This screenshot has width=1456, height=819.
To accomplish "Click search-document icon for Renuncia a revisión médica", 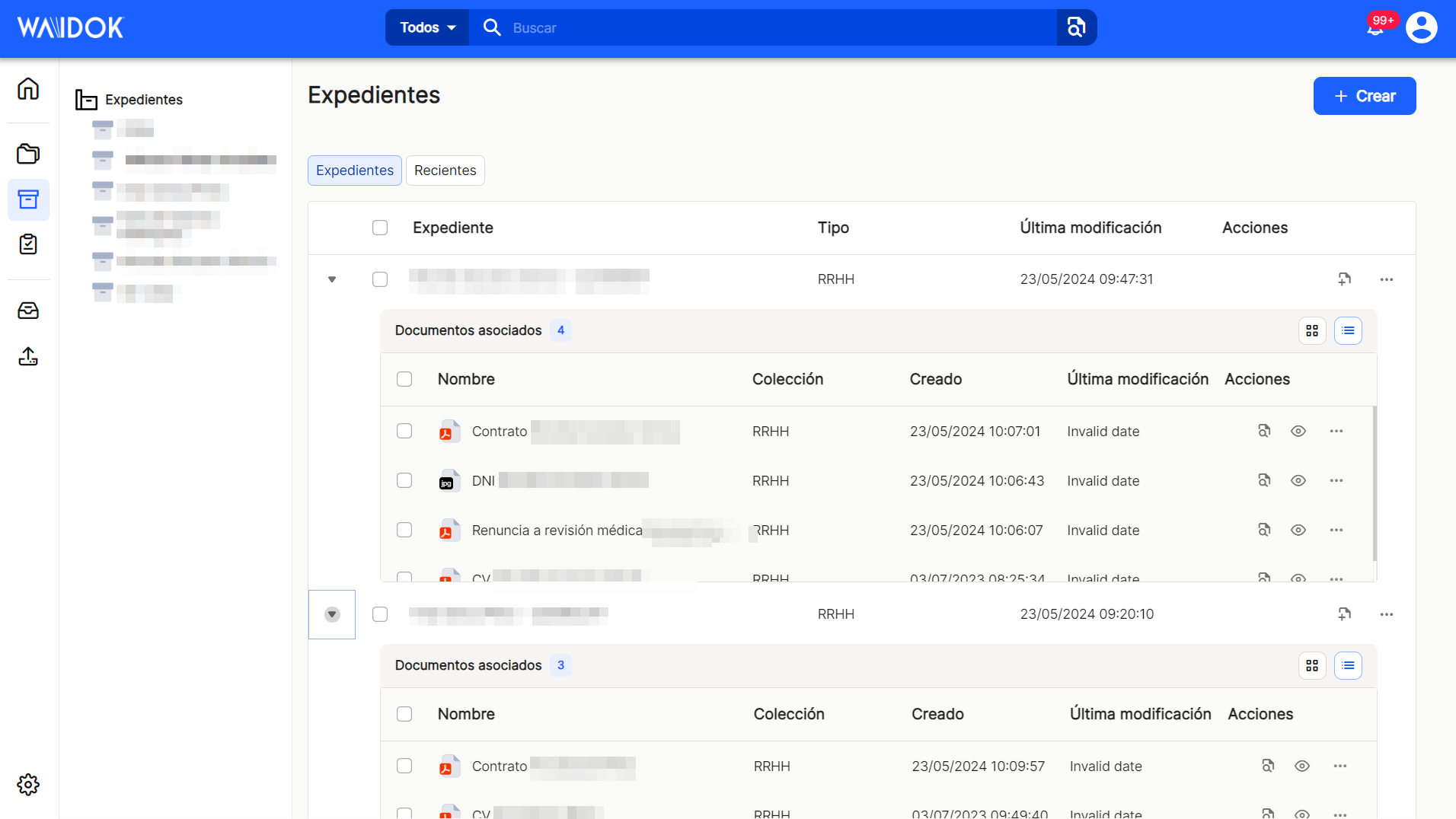I will [x=1264, y=530].
